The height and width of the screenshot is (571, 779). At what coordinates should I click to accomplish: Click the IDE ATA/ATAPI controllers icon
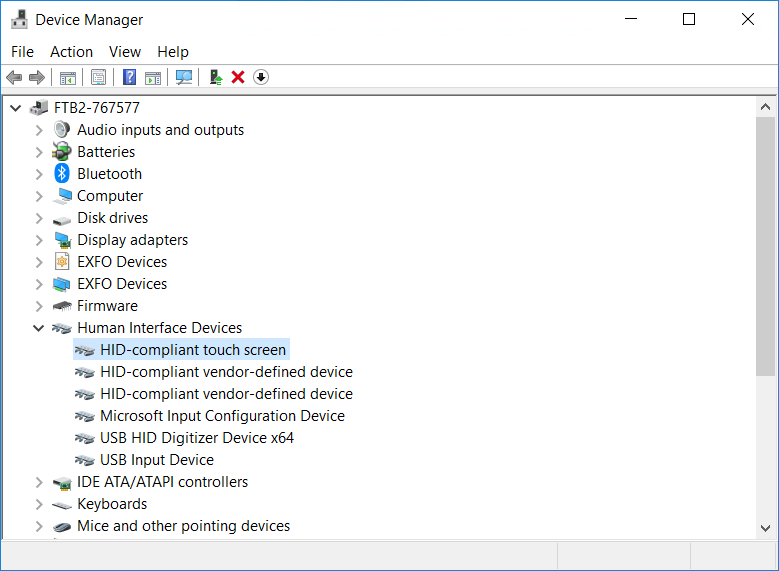tap(62, 483)
